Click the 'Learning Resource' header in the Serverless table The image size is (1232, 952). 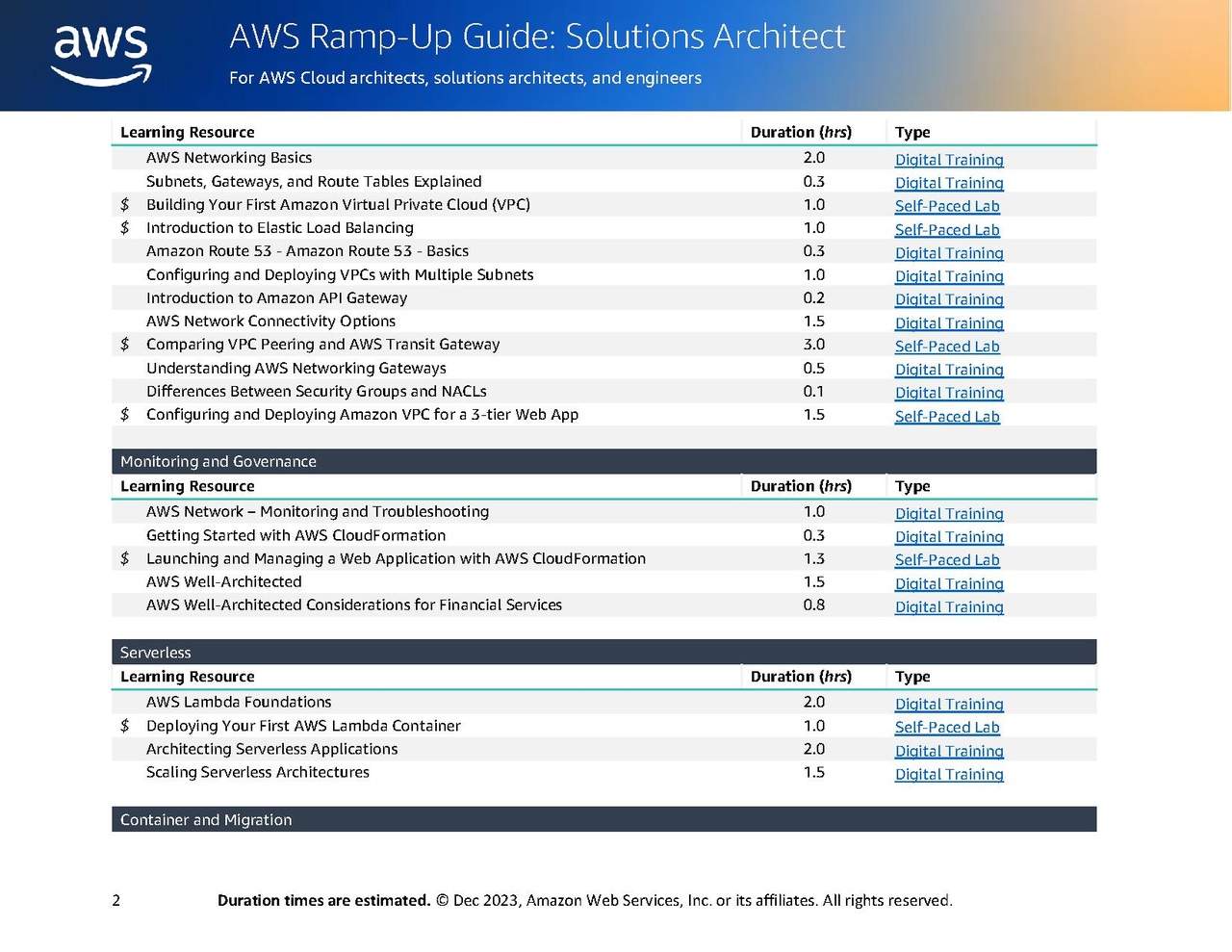point(188,677)
